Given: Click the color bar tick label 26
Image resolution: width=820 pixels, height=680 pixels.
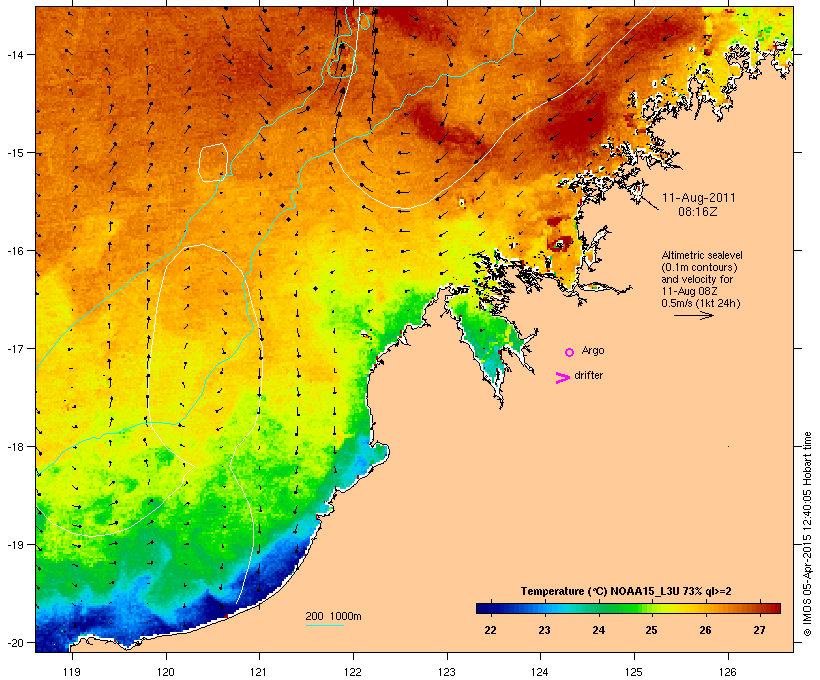Looking at the screenshot, I should pyautogui.click(x=705, y=630).
